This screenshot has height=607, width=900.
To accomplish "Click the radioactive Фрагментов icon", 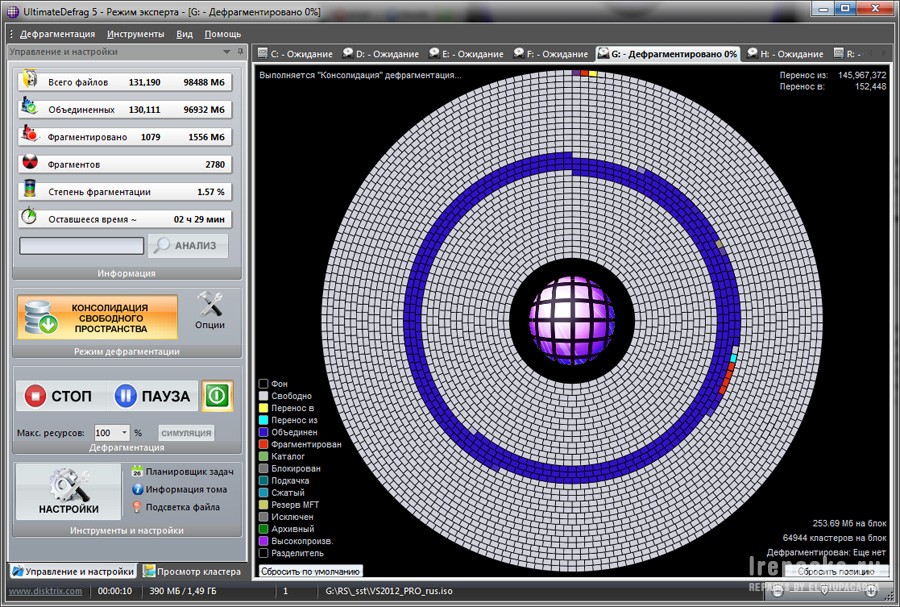I will (30, 162).
